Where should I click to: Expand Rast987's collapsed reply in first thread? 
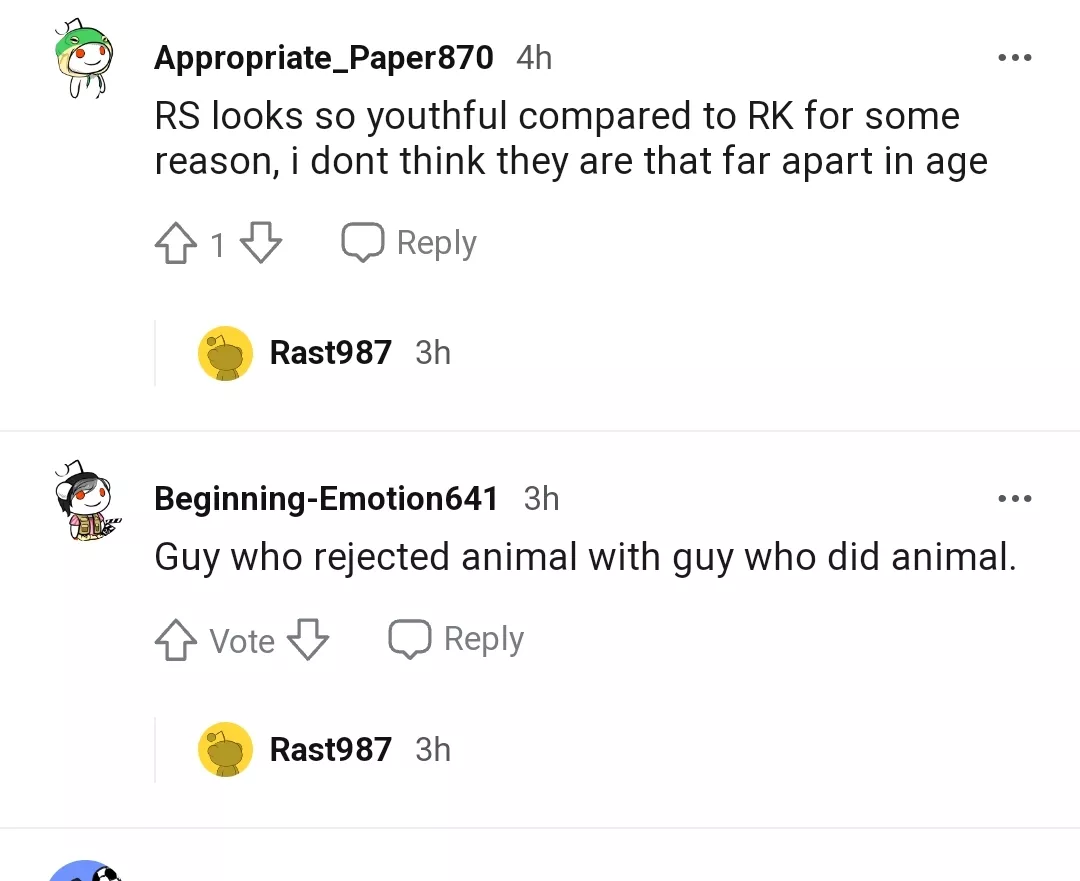click(x=330, y=353)
